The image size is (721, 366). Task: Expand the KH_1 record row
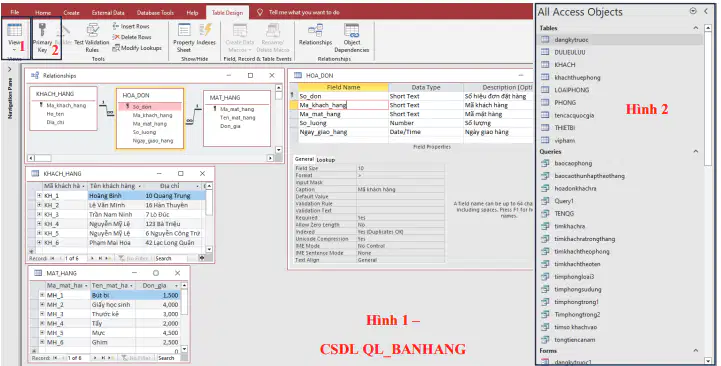tap(40, 195)
